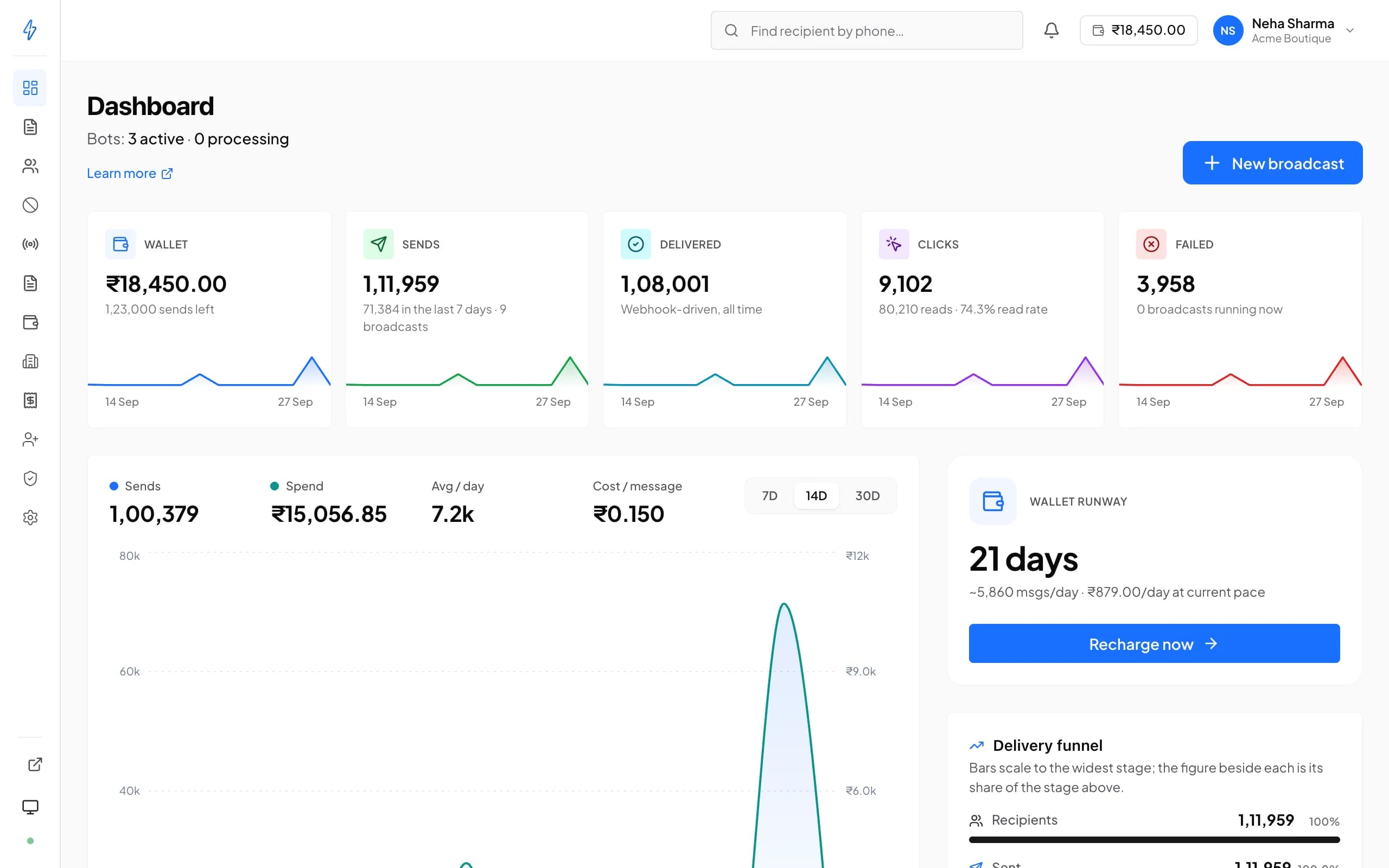Click the Recipients funnel progress bar

click(x=1154, y=840)
